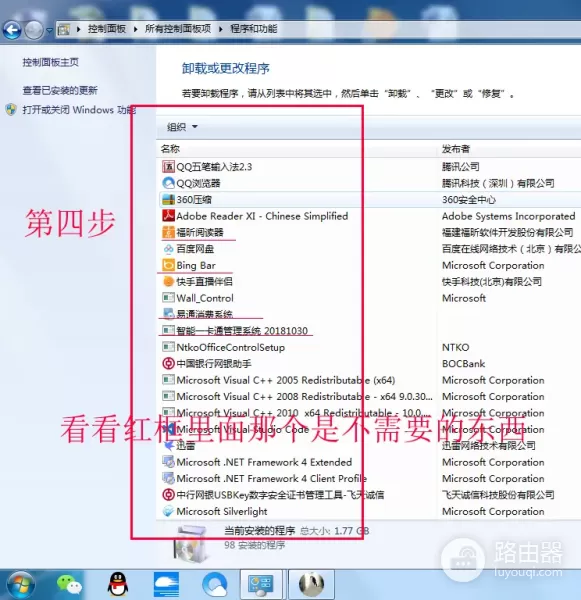Screen dimensions: 581x600
Task: Expand the arrow before 所有控制面板项 breadcrumb
Action: coord(135,29)
